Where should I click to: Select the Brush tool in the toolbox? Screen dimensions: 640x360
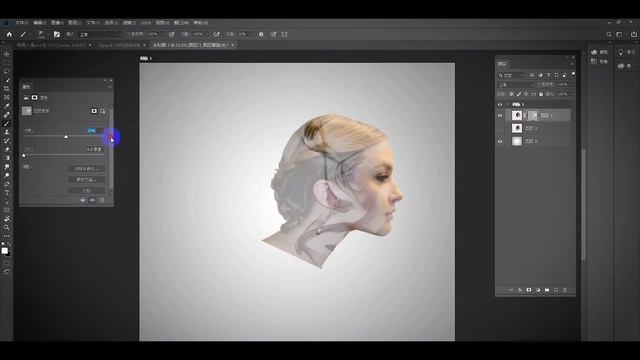click(x=7, y=124)
